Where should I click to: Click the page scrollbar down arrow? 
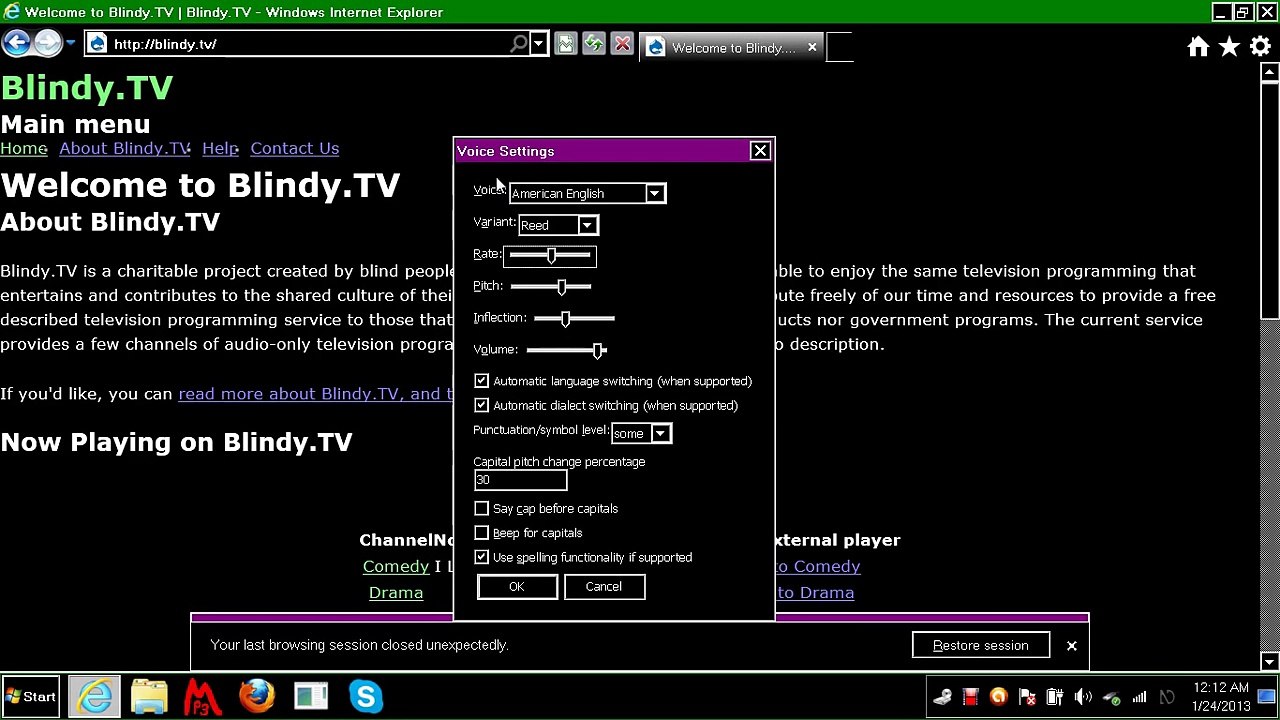tap(1270, 661)
